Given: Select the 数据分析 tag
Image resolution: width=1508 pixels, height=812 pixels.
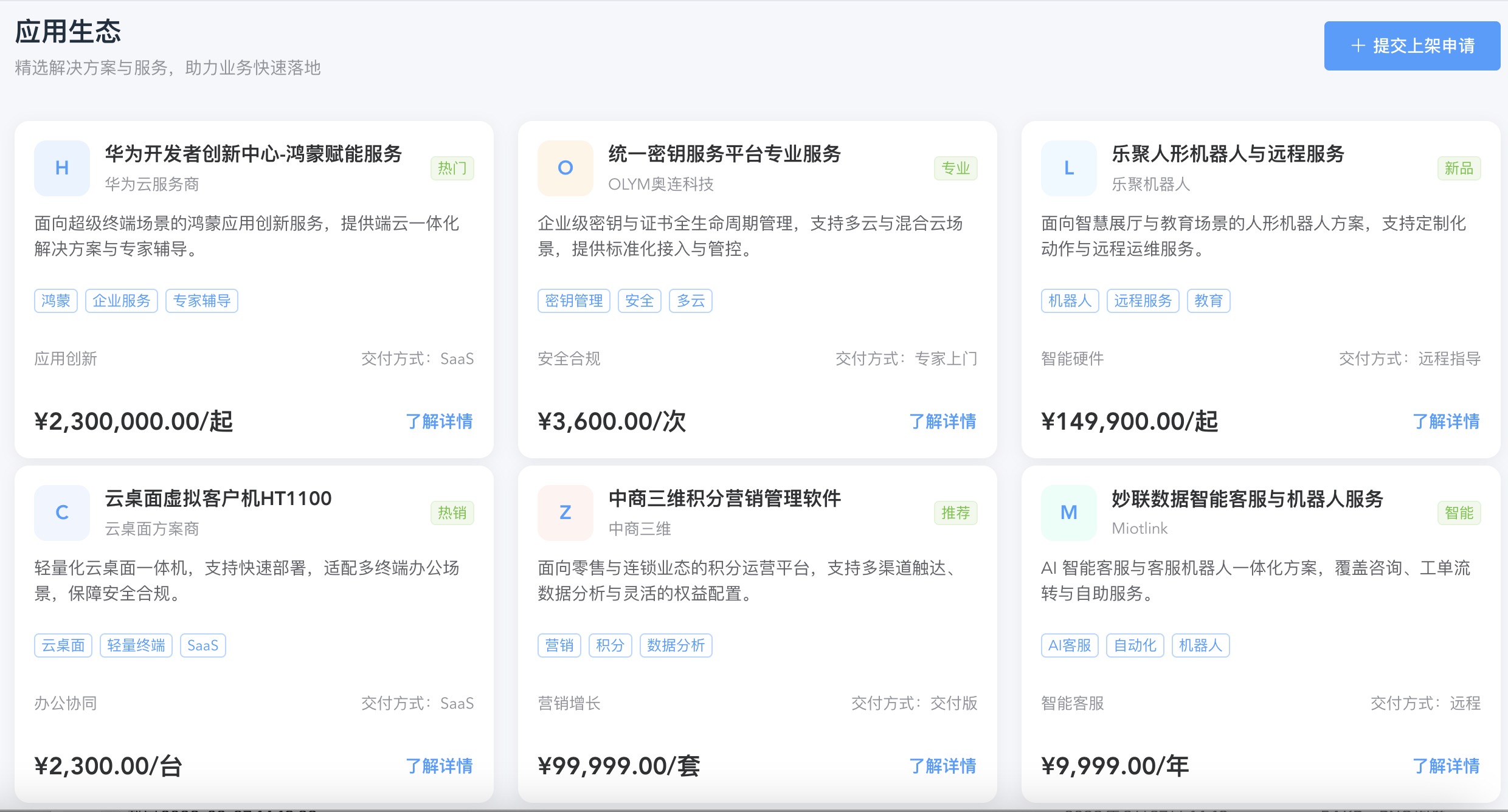Looking at the screenshot, I should [x=676, y=645].
